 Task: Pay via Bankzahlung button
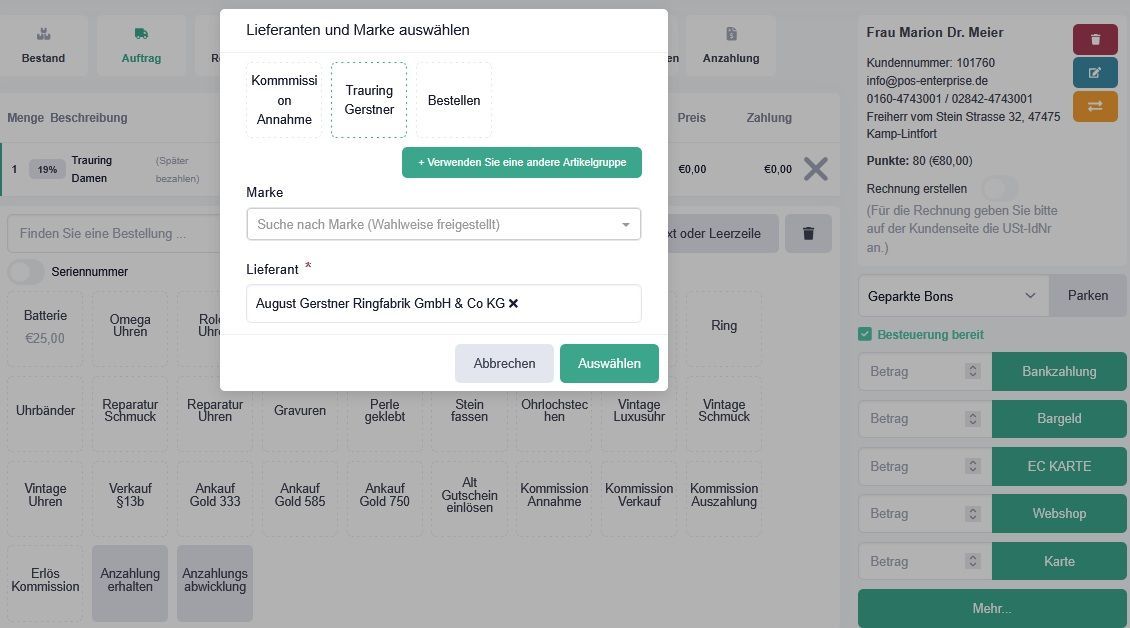(x=1059, y=371)
